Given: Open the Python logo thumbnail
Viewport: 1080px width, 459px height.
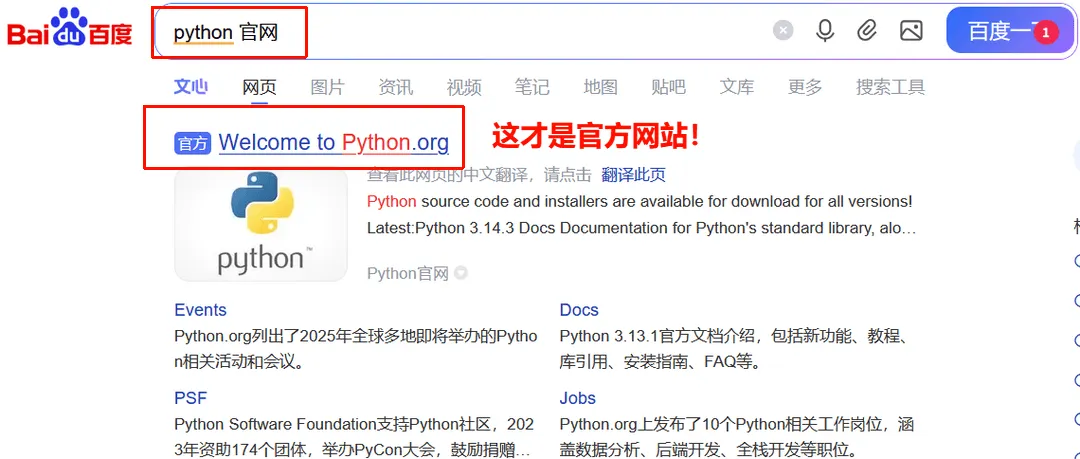Looking at the screenshot, I should tap(260, 224).
